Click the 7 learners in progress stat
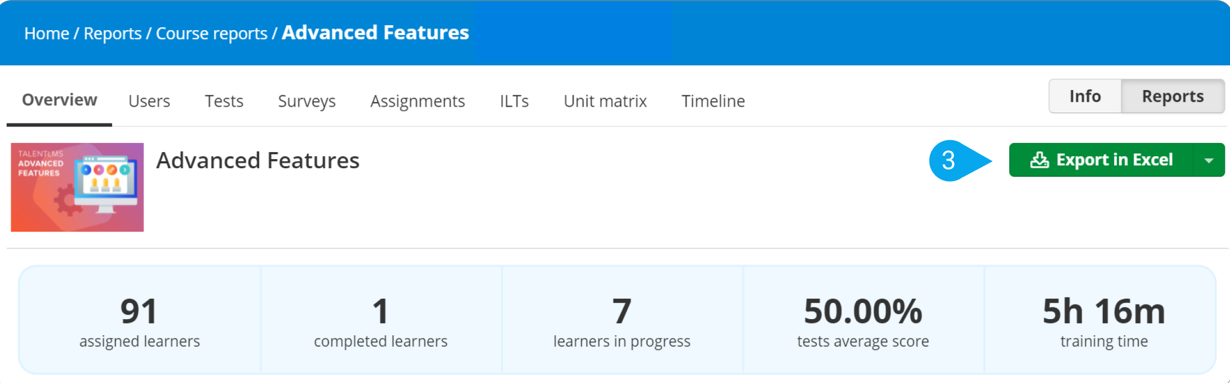This screenshot has height=383, width=1230. (x=622, y=322)
